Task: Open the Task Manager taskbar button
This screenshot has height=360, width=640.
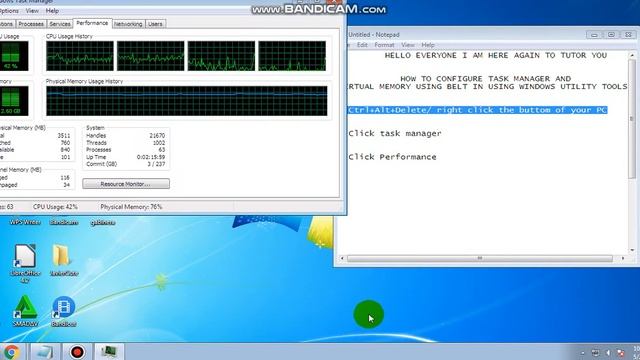Action: (x=109, y=352)
